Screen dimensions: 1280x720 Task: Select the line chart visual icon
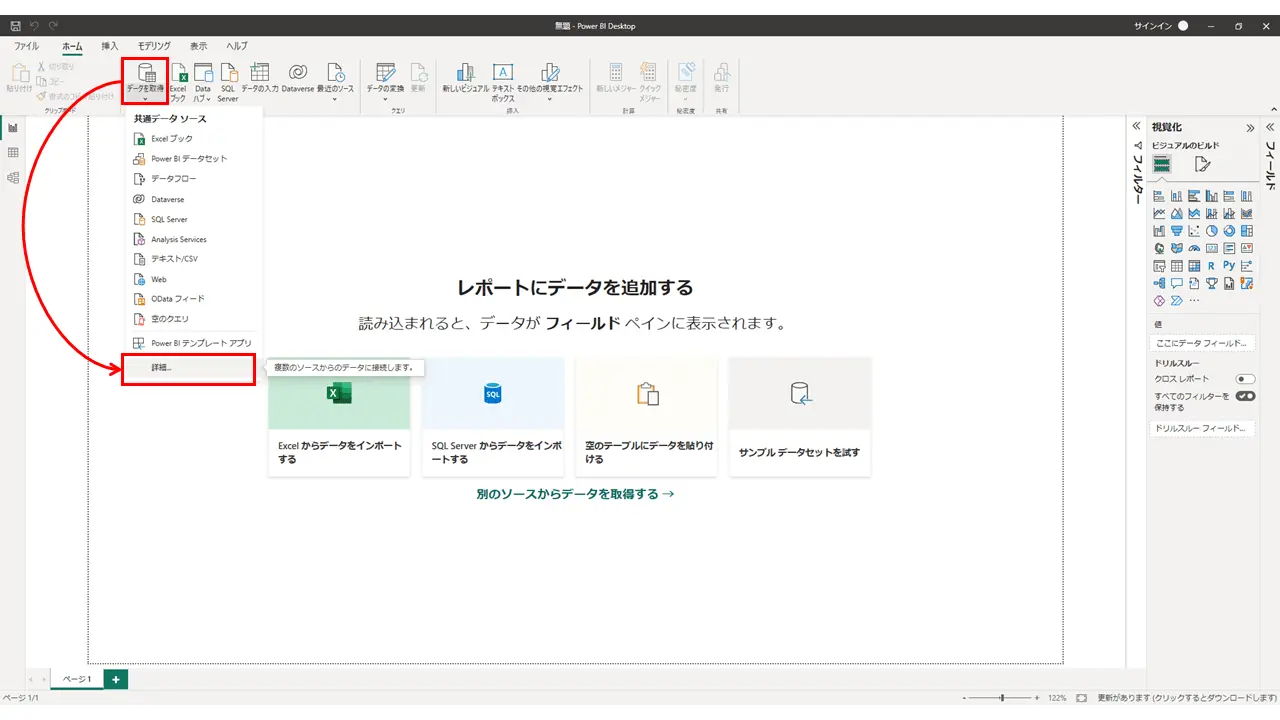pos(1159,213)
